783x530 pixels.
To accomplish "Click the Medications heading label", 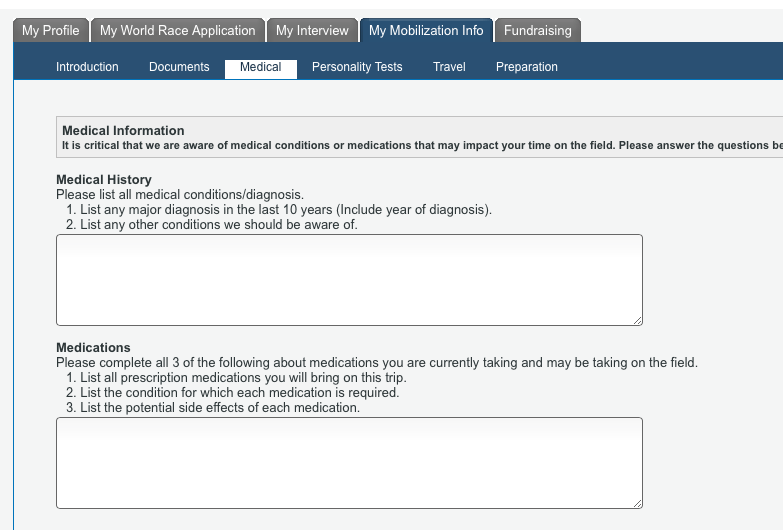I will point(93,348).
